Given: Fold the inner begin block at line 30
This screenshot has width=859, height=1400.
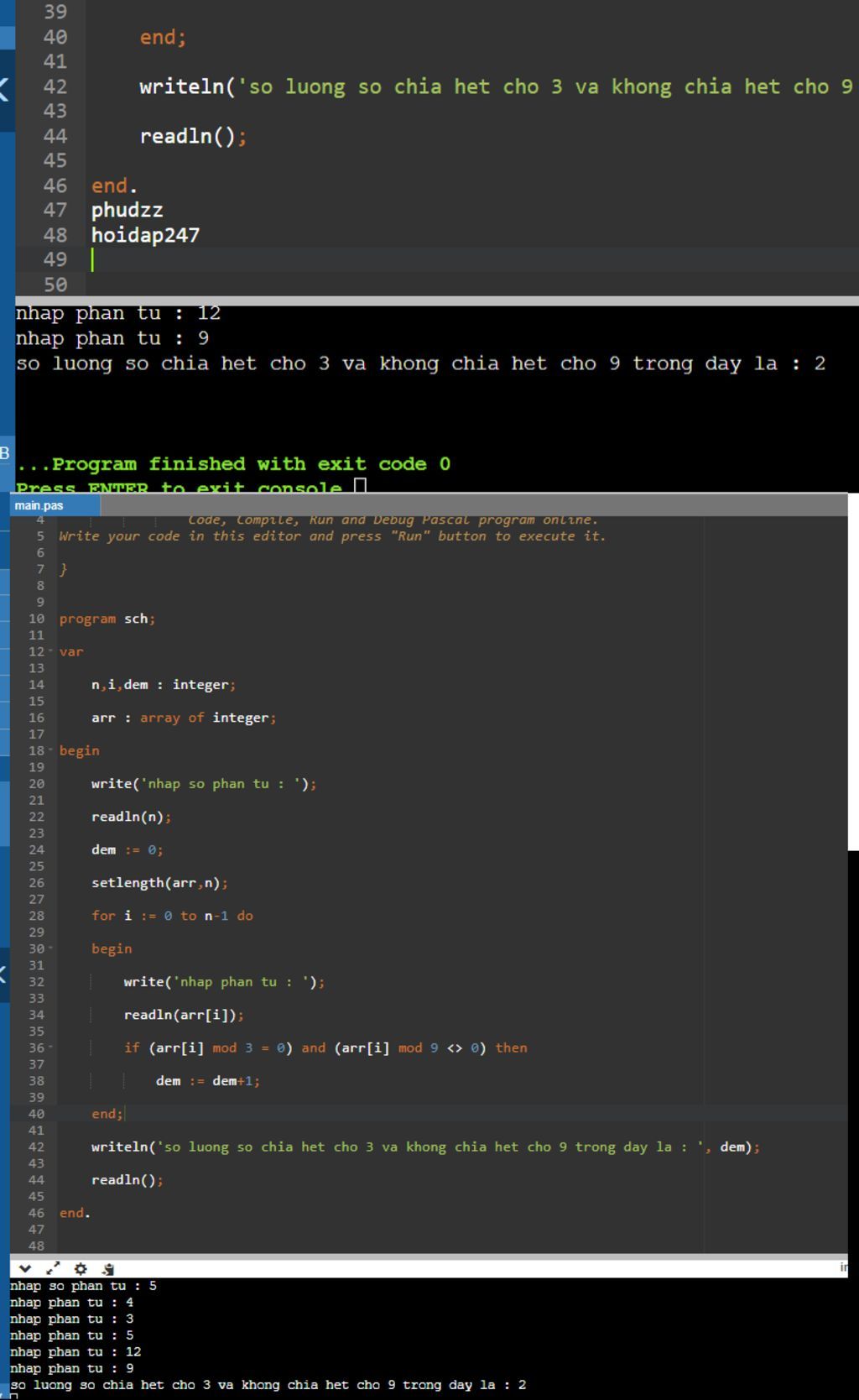Looking at the screenshot, I should [50, 948].
